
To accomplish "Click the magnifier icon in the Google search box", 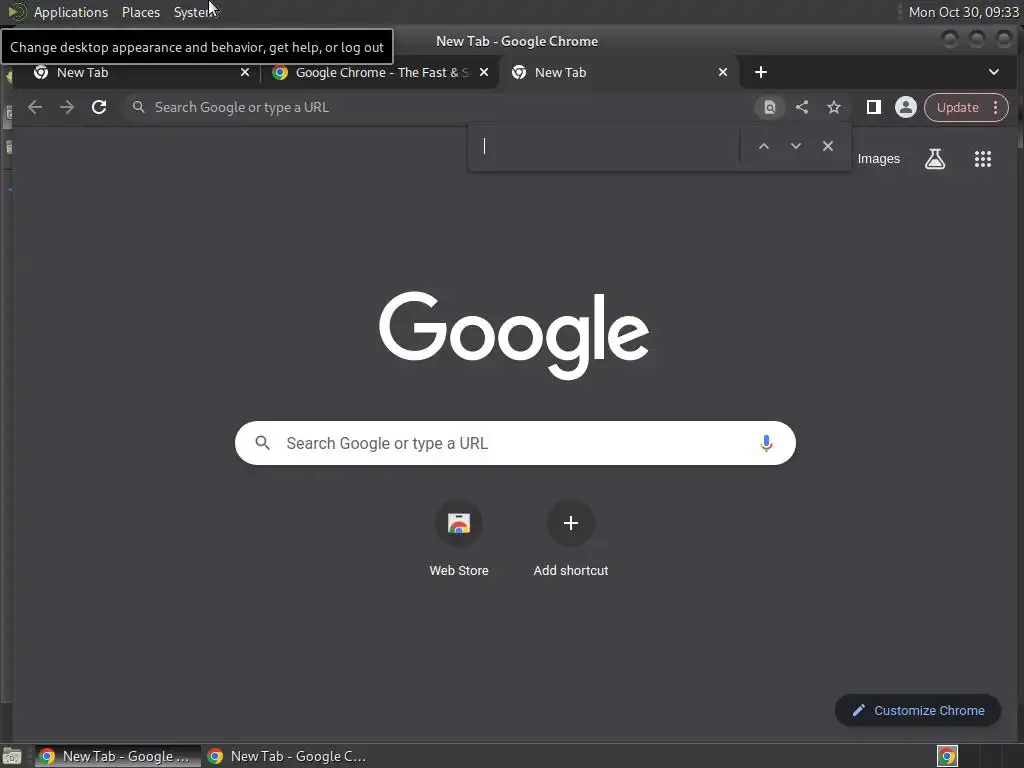I will click(x=263, y=443).
